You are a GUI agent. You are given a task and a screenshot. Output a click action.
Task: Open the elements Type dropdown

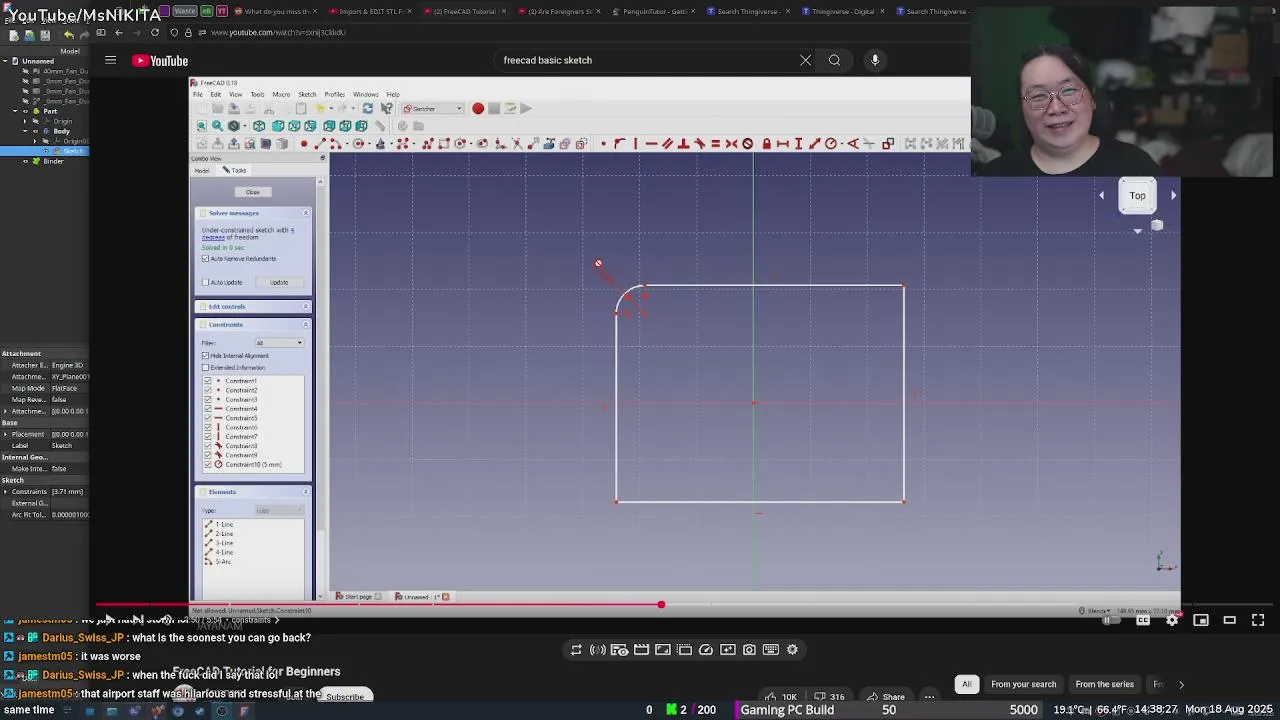coord(279,511)
